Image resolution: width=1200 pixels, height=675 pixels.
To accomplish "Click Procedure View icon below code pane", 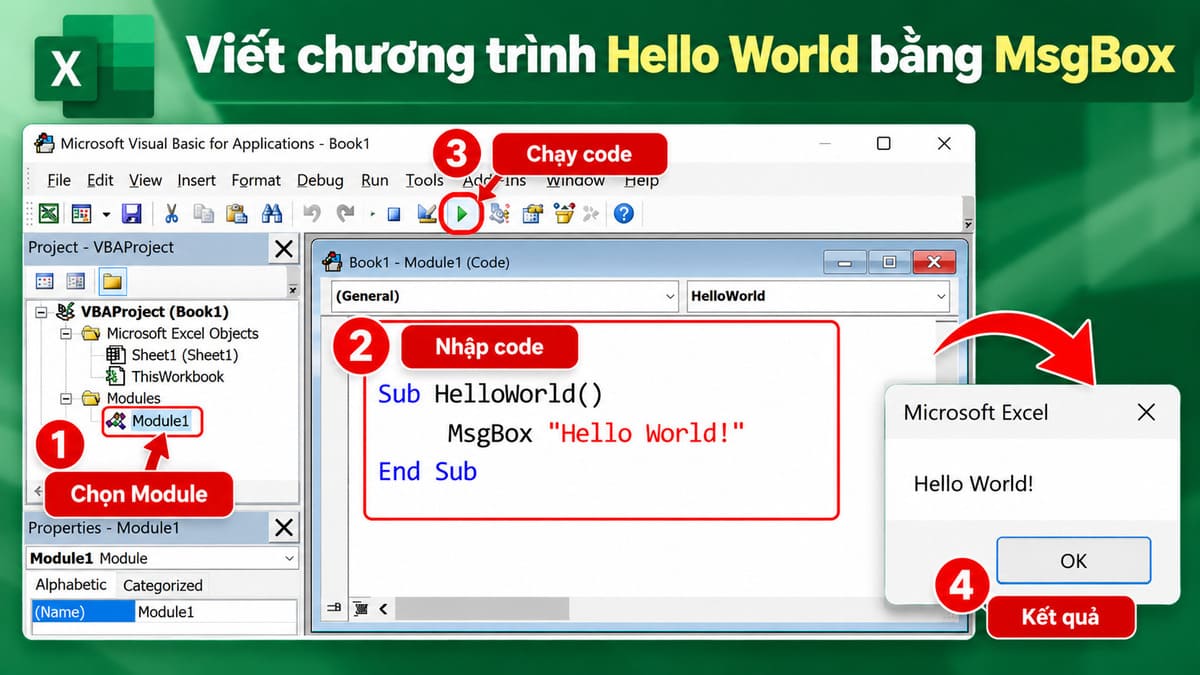I will [x=334, y=607].
